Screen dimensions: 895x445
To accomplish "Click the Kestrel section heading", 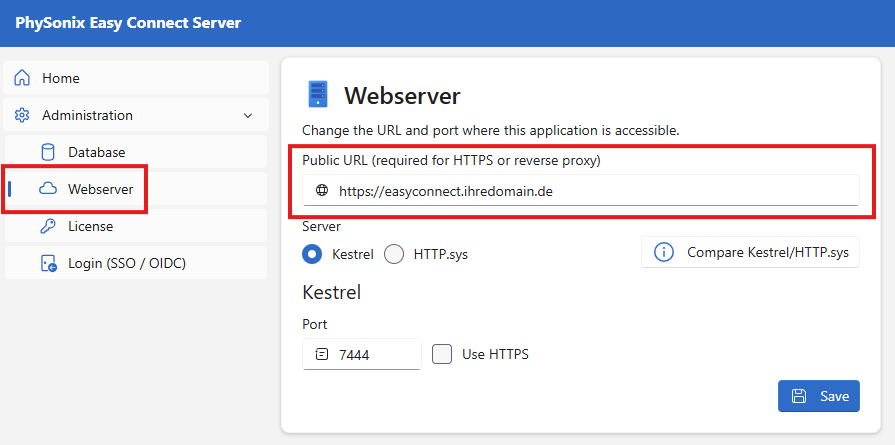I will tap(332, 293).
